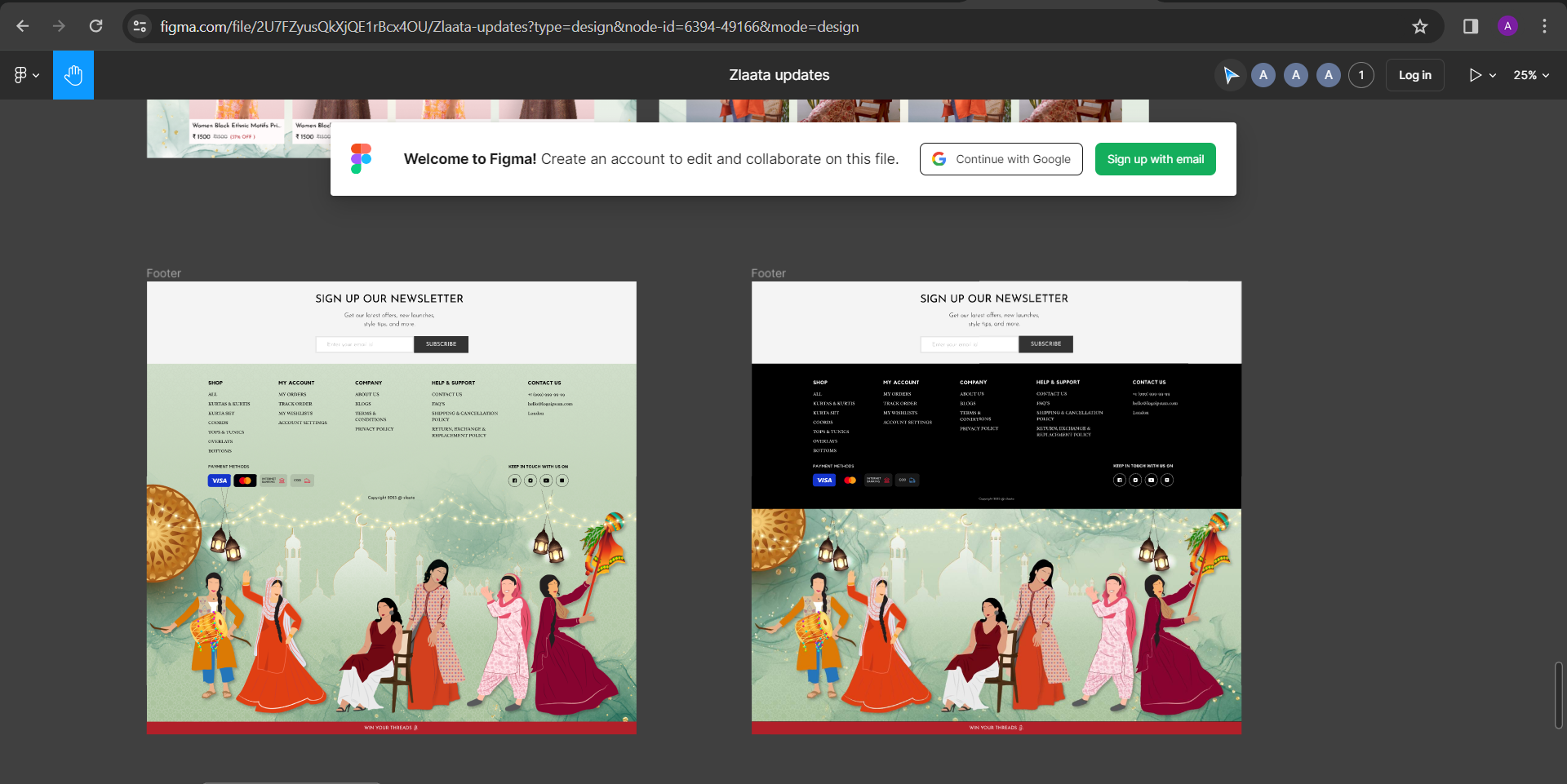The image size is (1567, 784).
Task: Click the Log in button
Action: (1414, 75)
